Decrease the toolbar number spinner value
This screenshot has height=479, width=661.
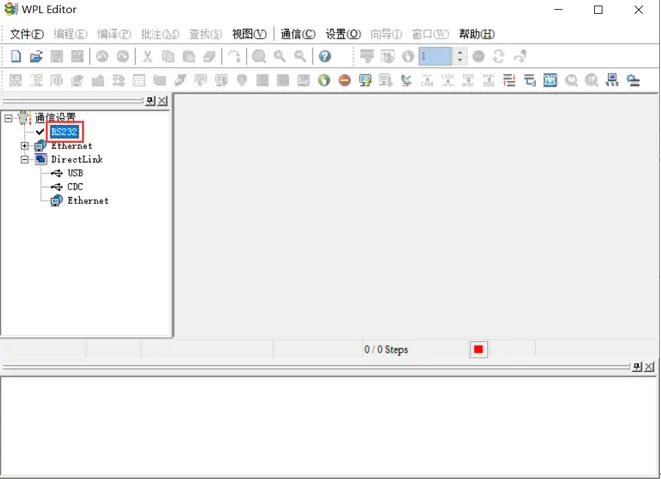460,60
